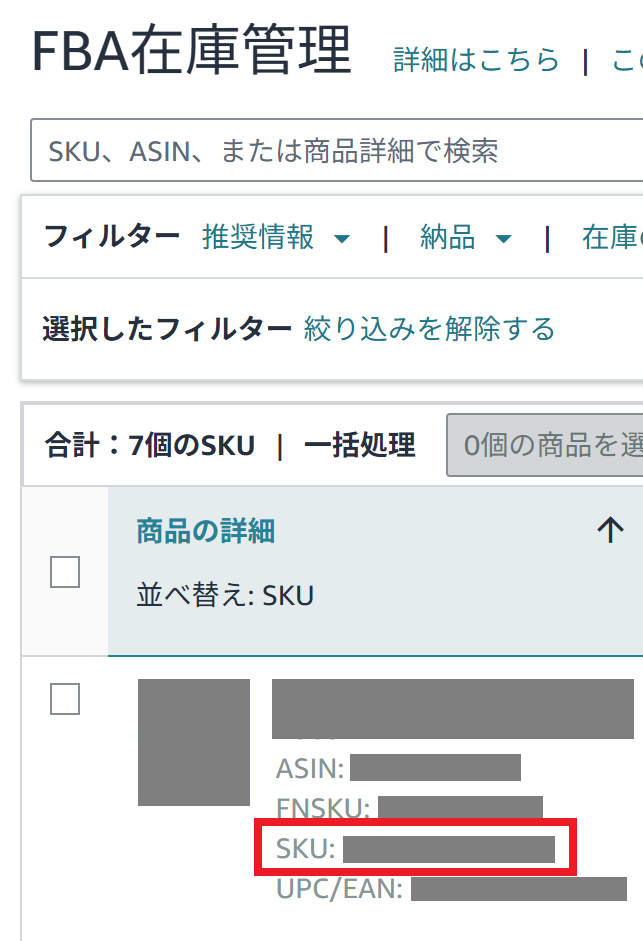Check the first product row checkbox

pyautogui.click(x=65, y=700)
